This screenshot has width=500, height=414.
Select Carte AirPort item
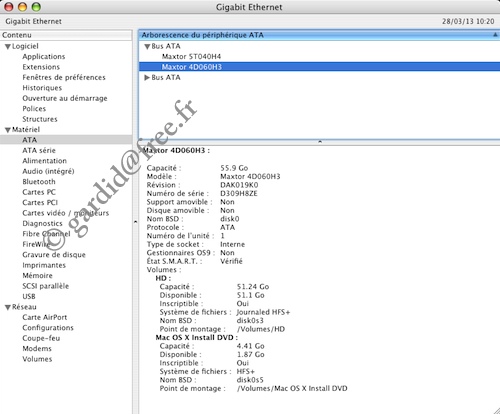click(44, 317)
